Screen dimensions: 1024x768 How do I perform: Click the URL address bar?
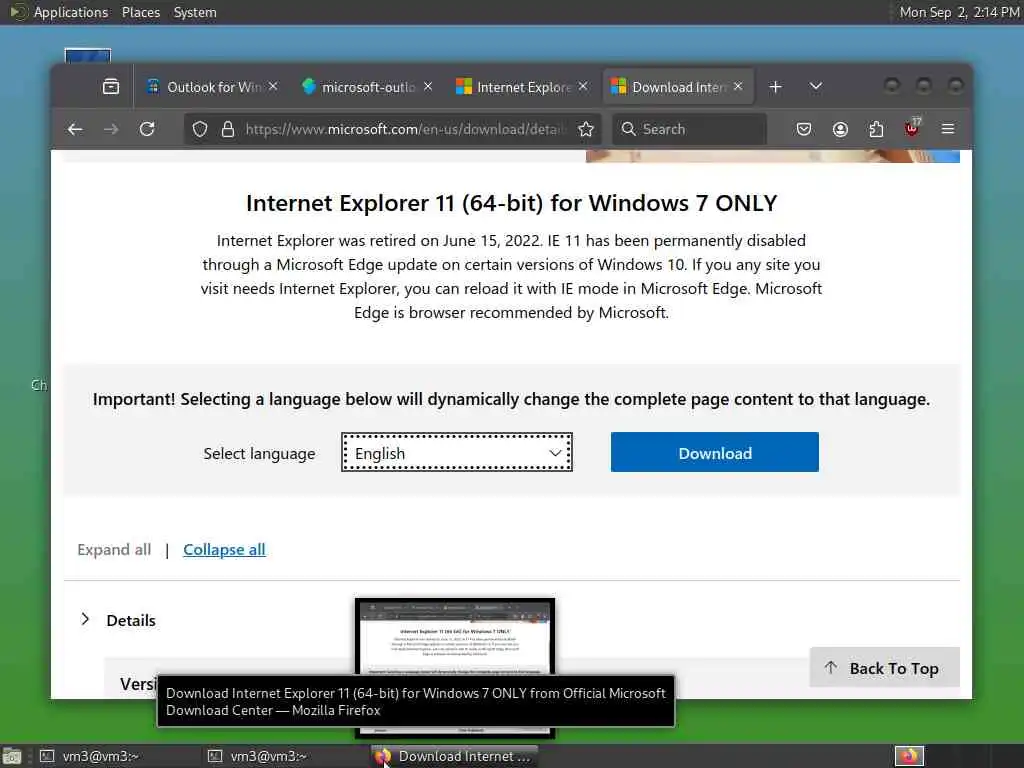click(405, 129)
